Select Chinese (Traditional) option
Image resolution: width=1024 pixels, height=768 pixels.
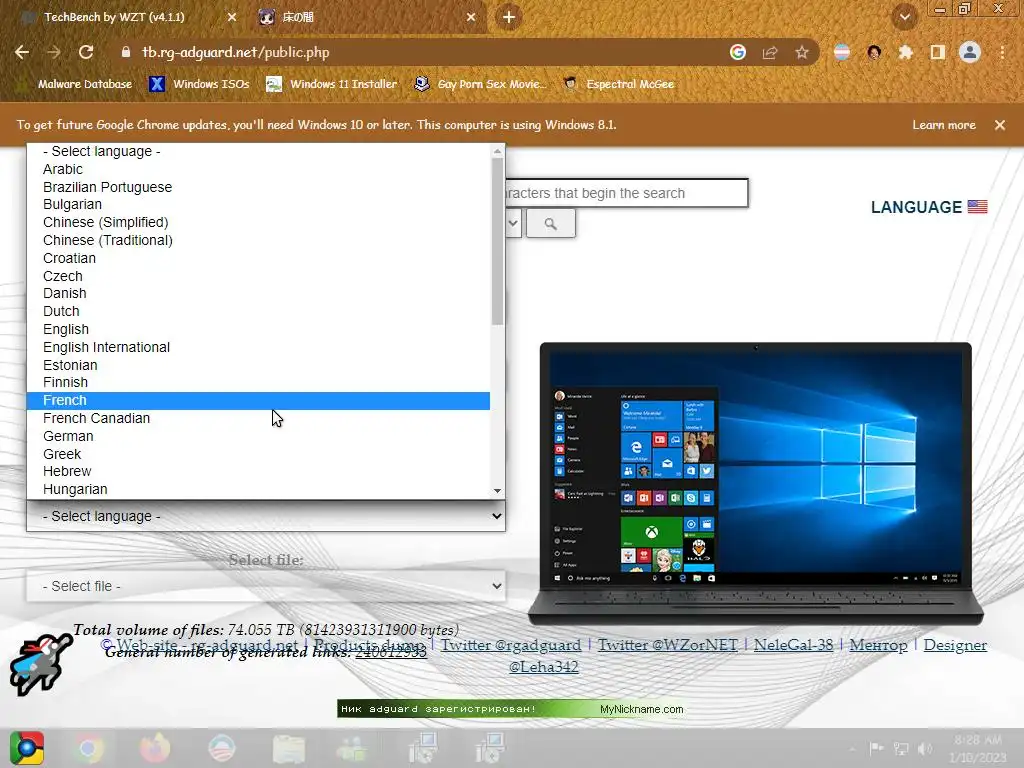click(258, 240)
